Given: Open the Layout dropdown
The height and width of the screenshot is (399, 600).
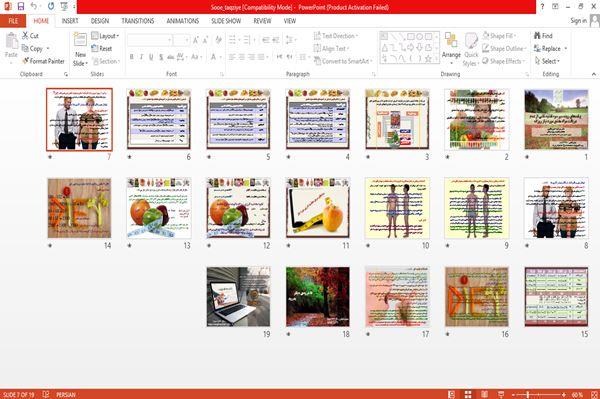Looking at the screenshot, I should point(105,36).
